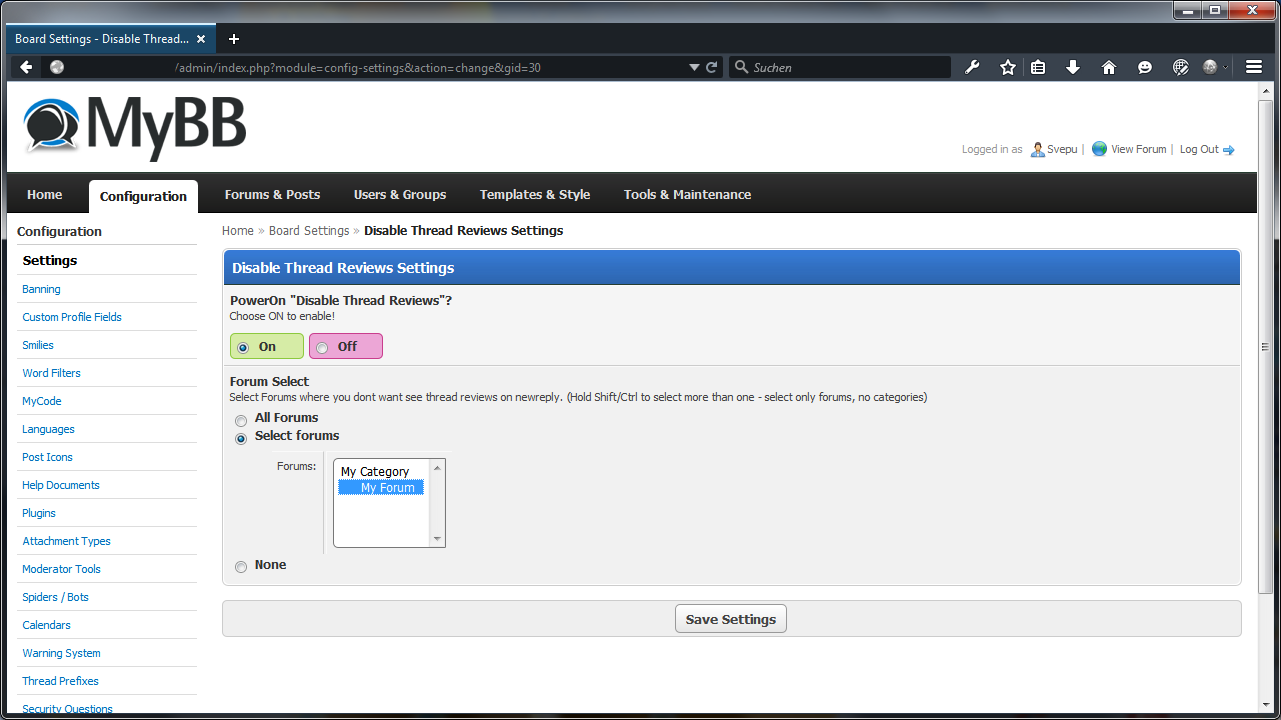Screen dimensions: 1281x720
Task: Open a new browser tab
Action: 234,39
